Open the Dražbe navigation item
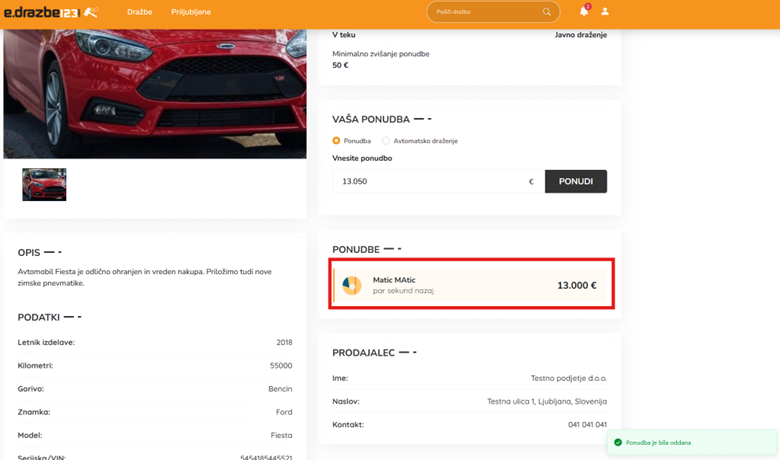The width and height of the screenshot is (780, 460). tap(140, 12)
